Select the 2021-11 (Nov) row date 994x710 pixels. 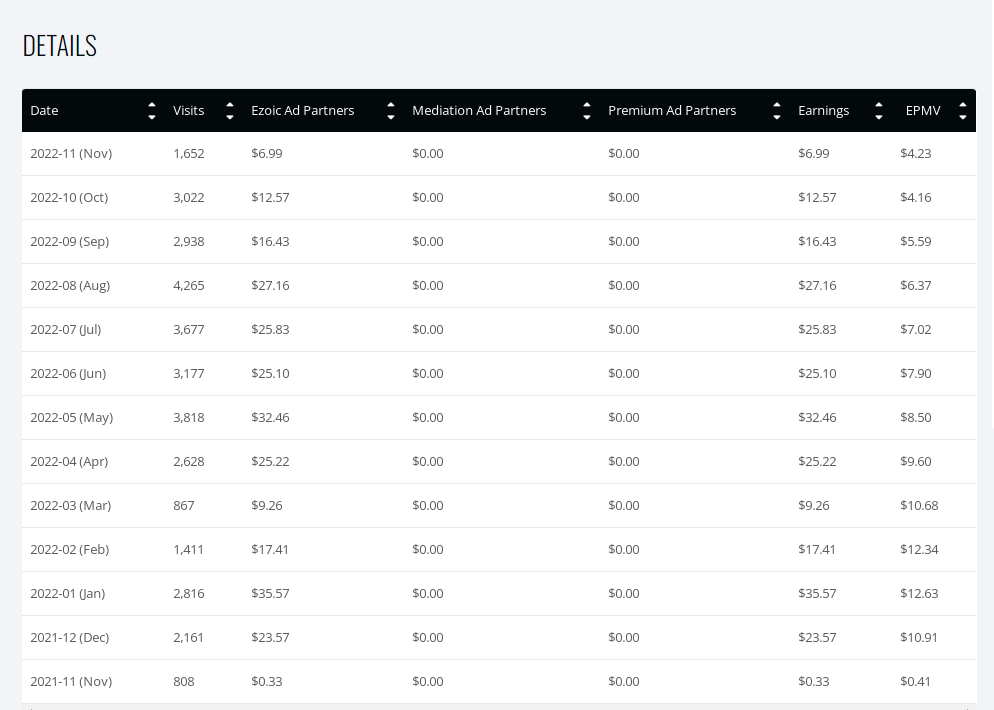(x=71, y=681)
